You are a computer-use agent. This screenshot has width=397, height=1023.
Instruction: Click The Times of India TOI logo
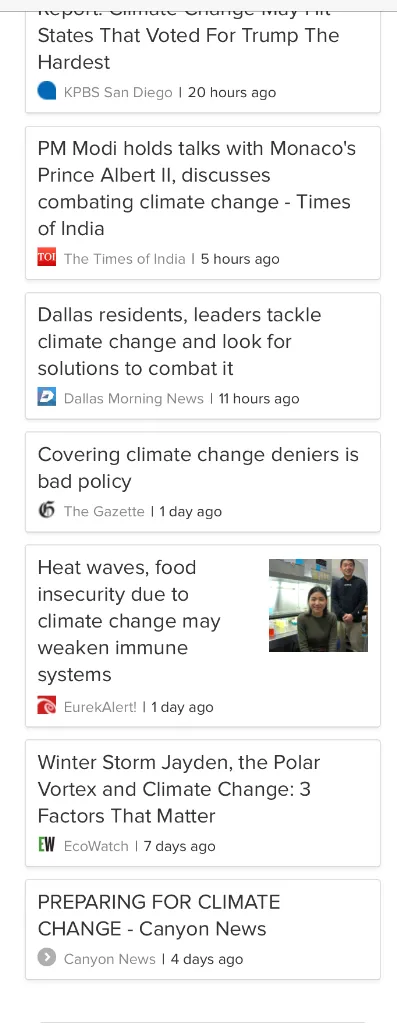tap(46, 258)
